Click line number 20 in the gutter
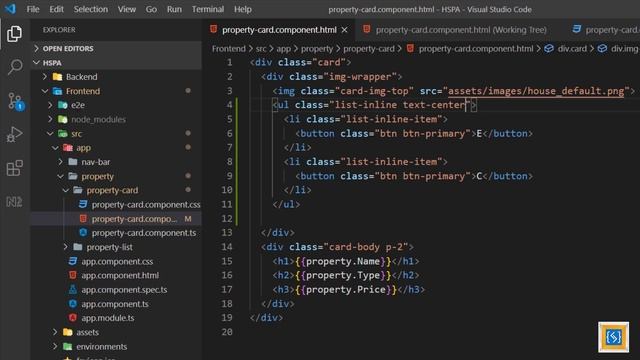 [227, 332]
